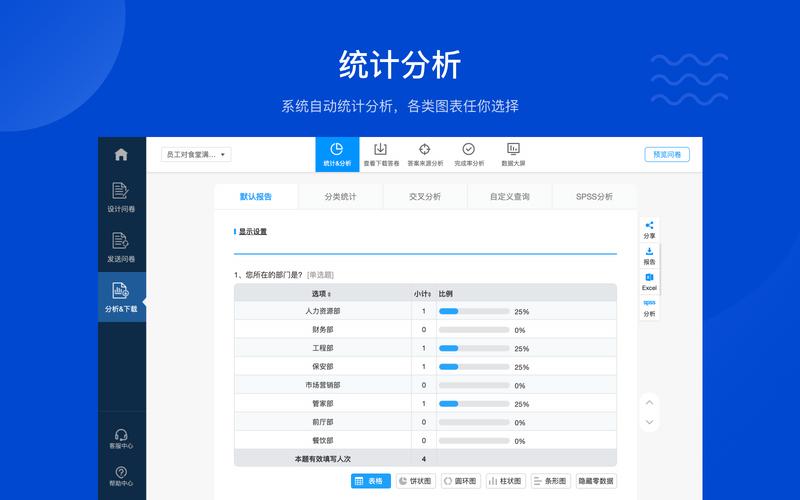This screenshot has width=800, height=500.
Task: Open 查看下载答卷 toolbar item
Action: (381, 155)
